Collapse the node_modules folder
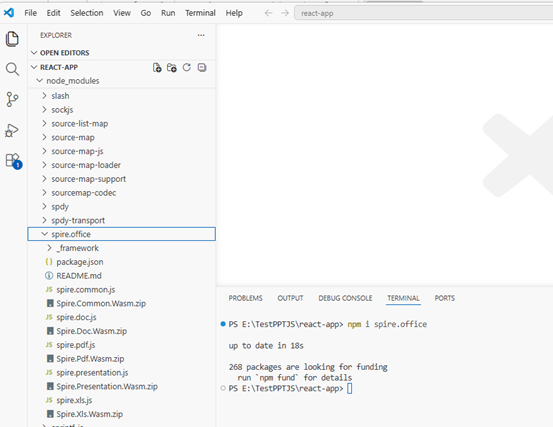Viewport: 553px width, 427px height. point(122,81)
